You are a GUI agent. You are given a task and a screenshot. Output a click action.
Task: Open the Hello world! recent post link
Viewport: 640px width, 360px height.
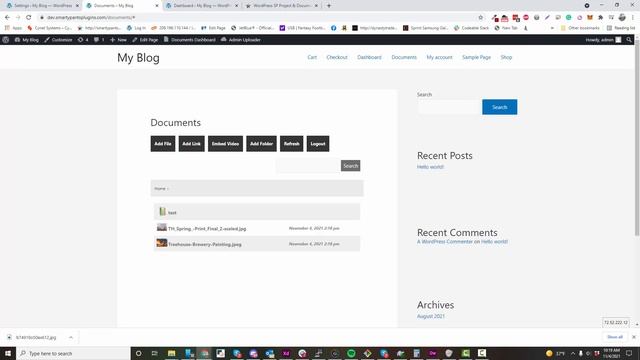click(430, 167)
